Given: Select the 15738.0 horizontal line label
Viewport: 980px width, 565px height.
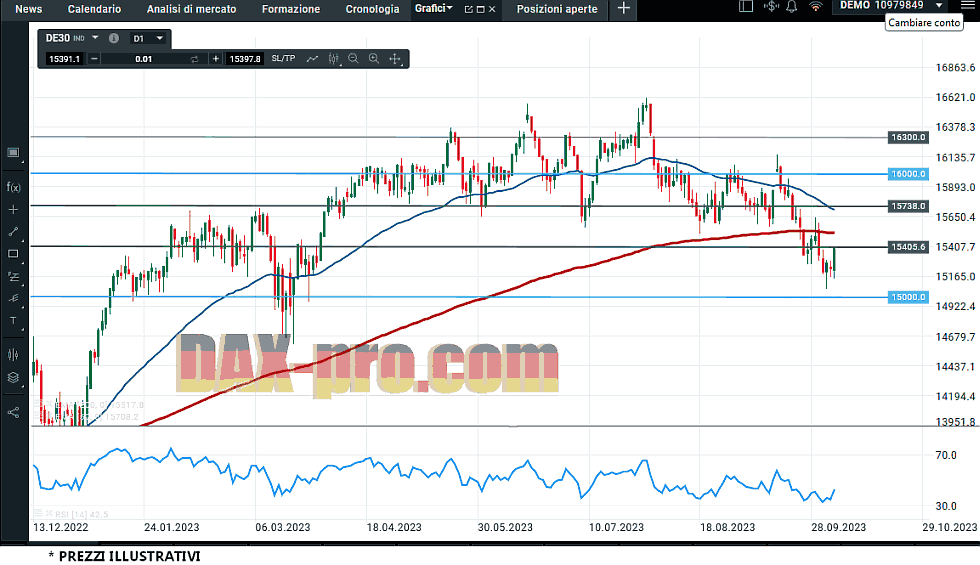Looking at the screenshot, I should click(908, 206).
